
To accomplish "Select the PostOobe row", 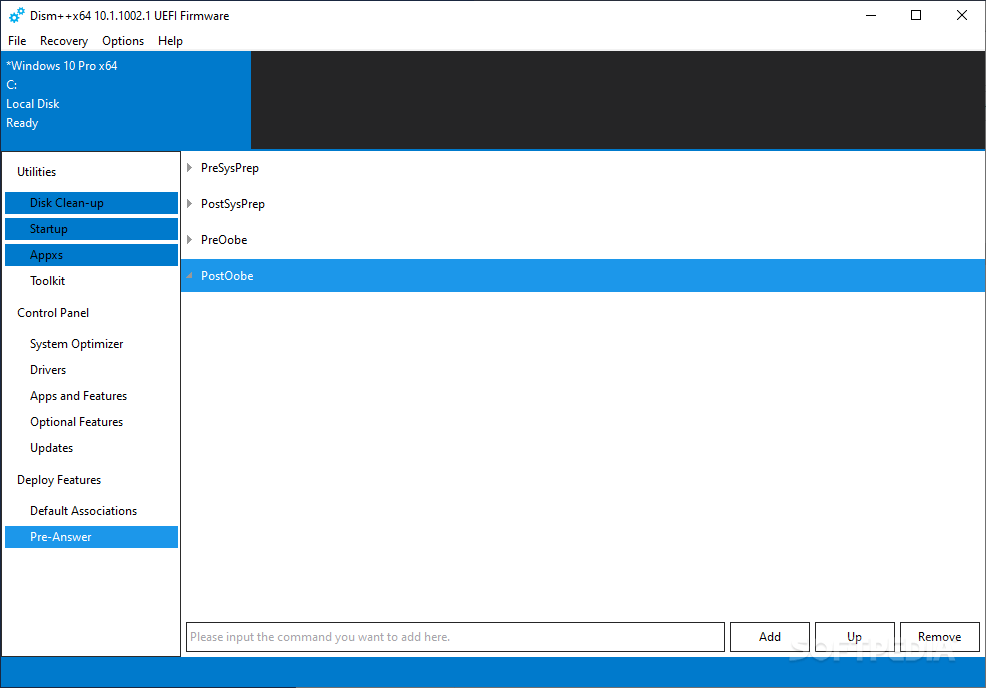I will [x=583, y=275].
